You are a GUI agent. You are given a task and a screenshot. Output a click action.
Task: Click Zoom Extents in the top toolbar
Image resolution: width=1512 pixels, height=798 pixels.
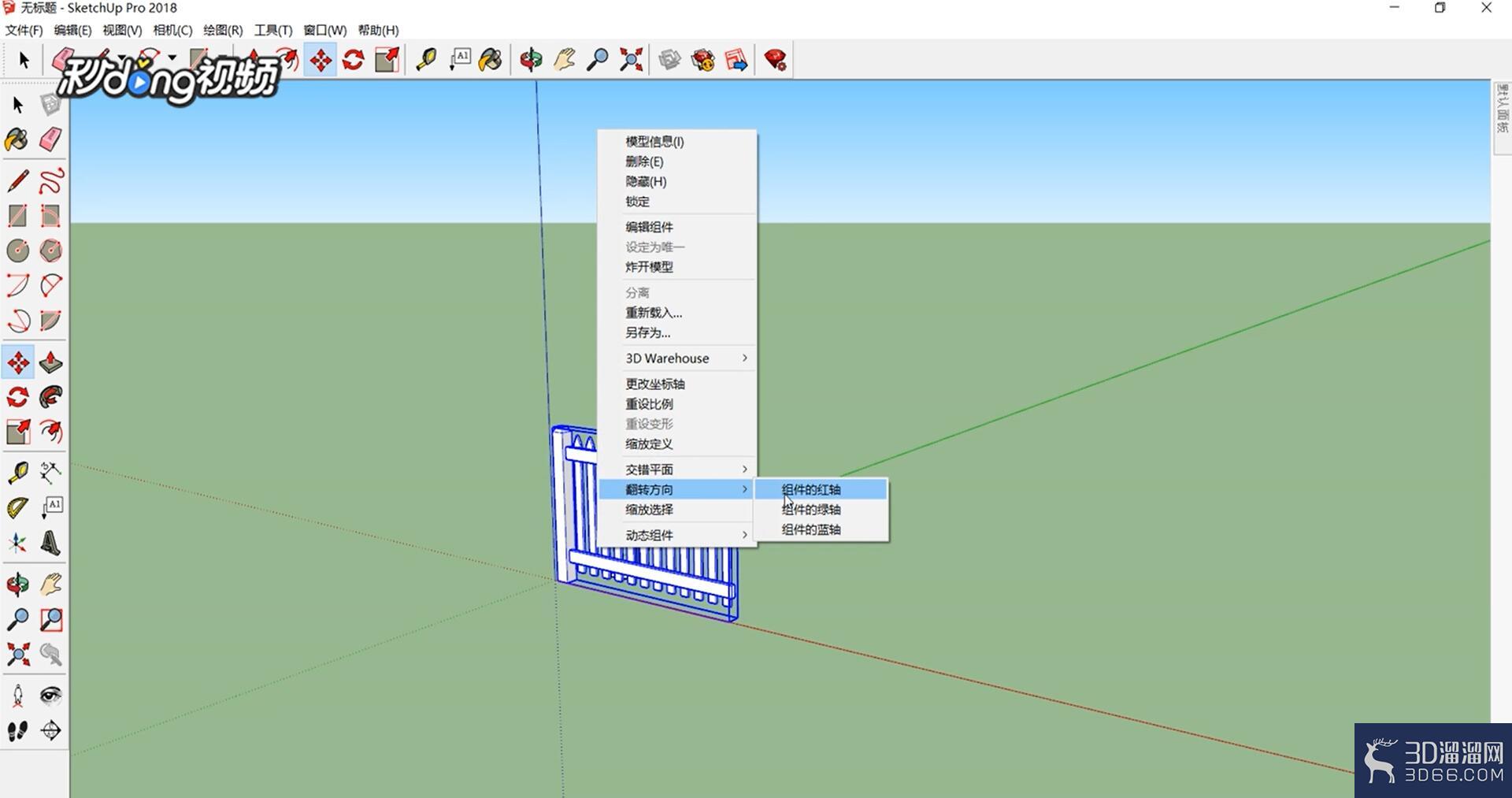pos(631,60)
